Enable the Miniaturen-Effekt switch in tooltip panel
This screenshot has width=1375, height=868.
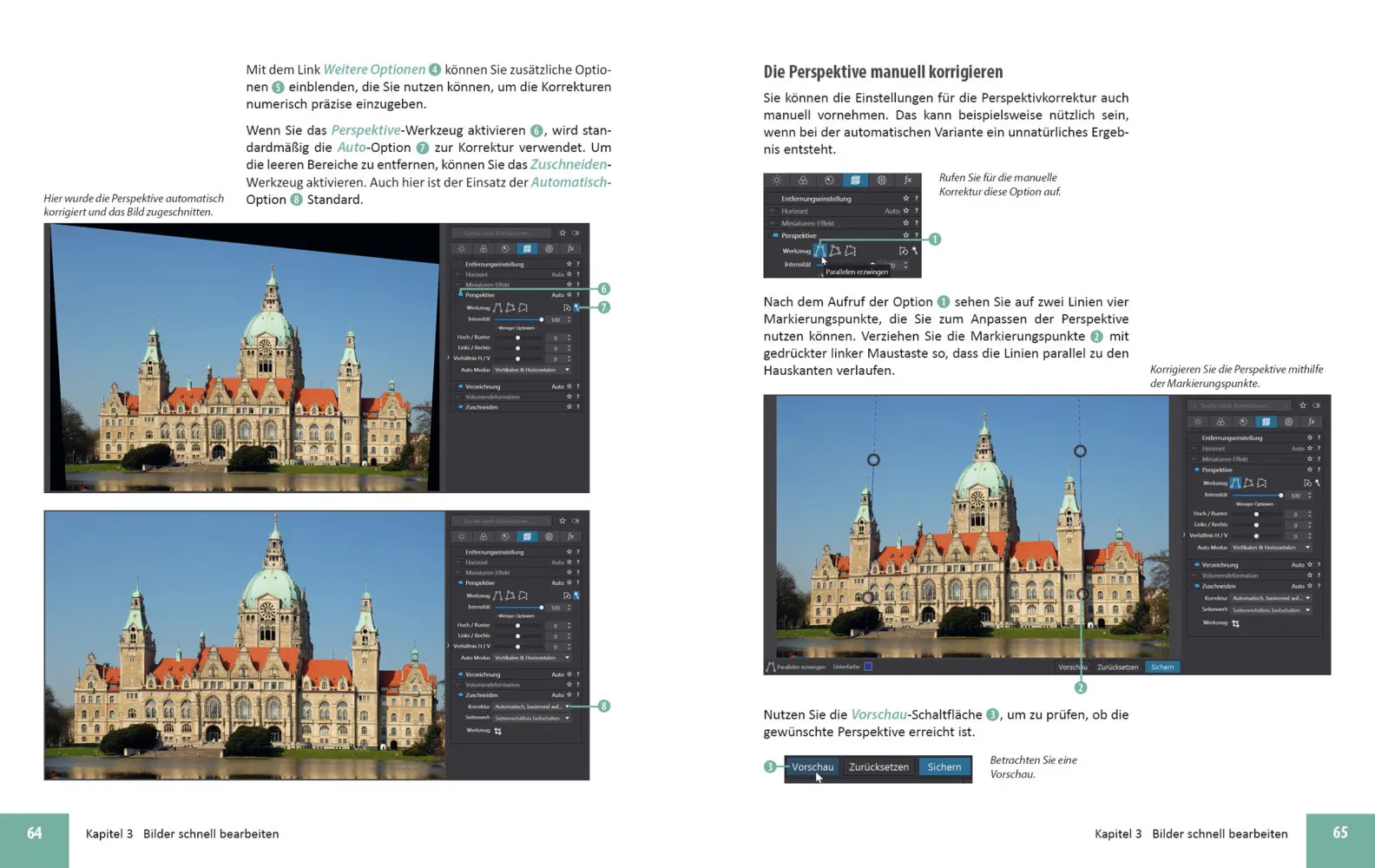774,223
